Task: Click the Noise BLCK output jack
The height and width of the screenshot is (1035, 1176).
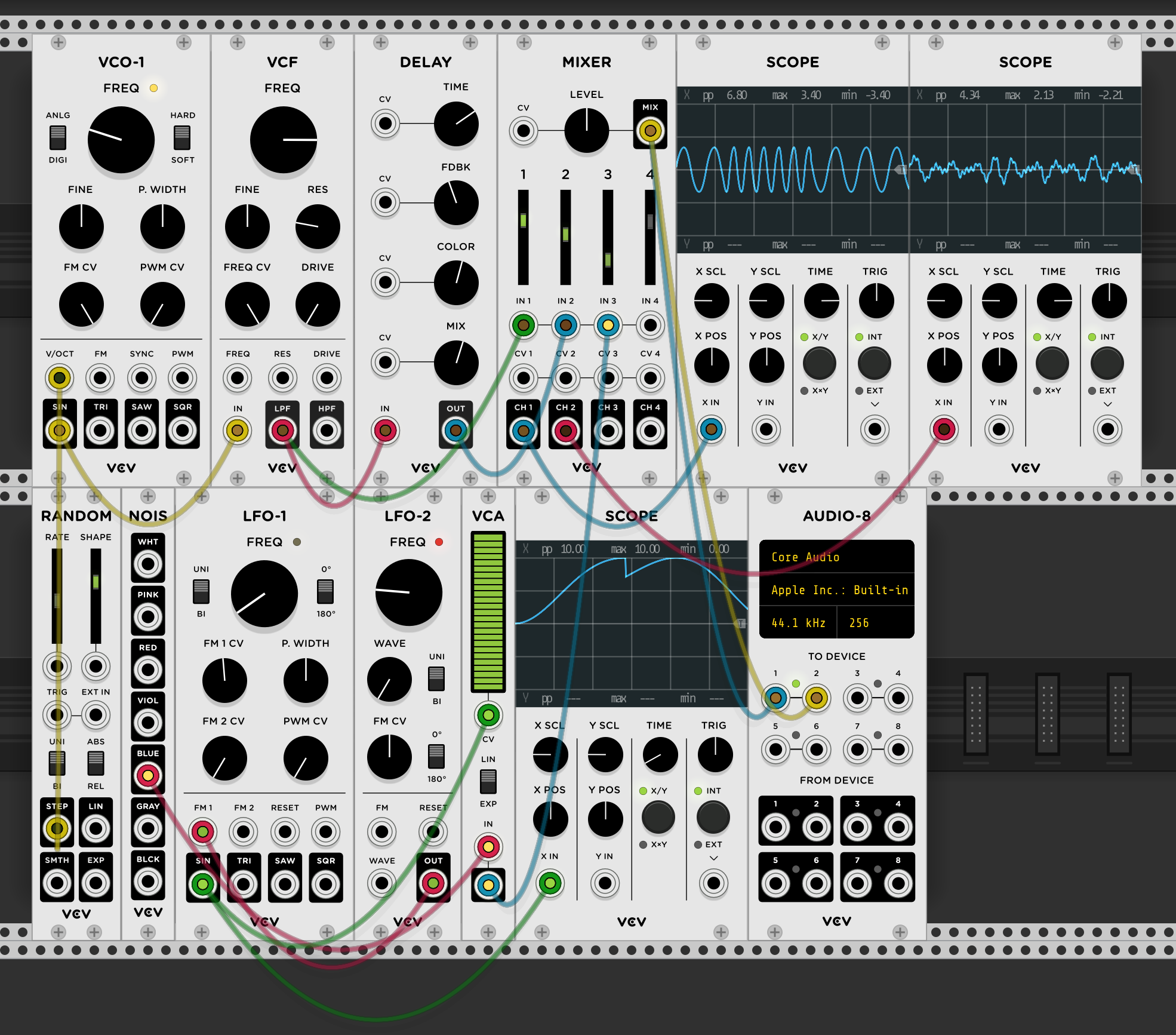Action: [x=148, y=882]
